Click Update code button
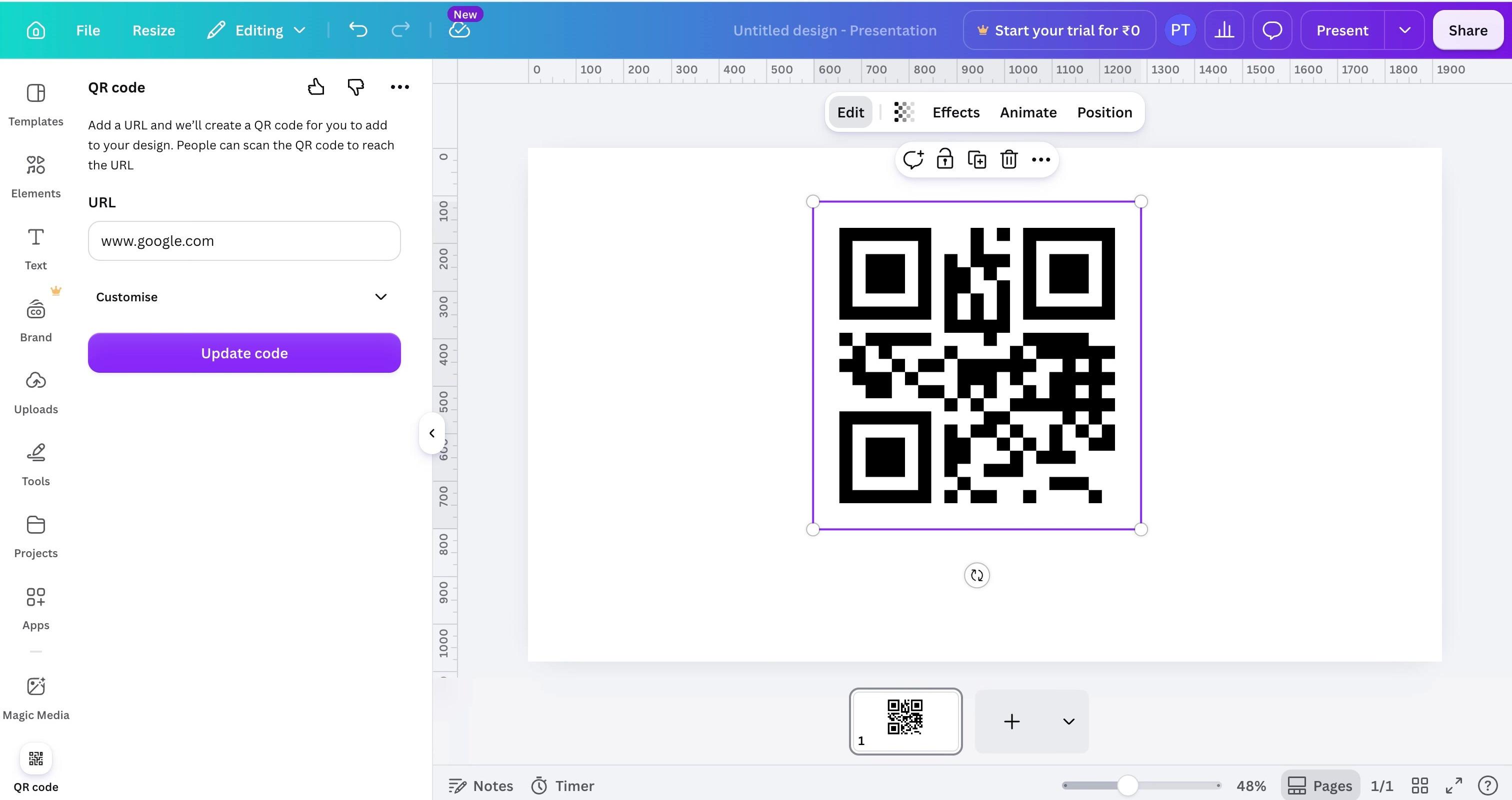 pos(244,353)
